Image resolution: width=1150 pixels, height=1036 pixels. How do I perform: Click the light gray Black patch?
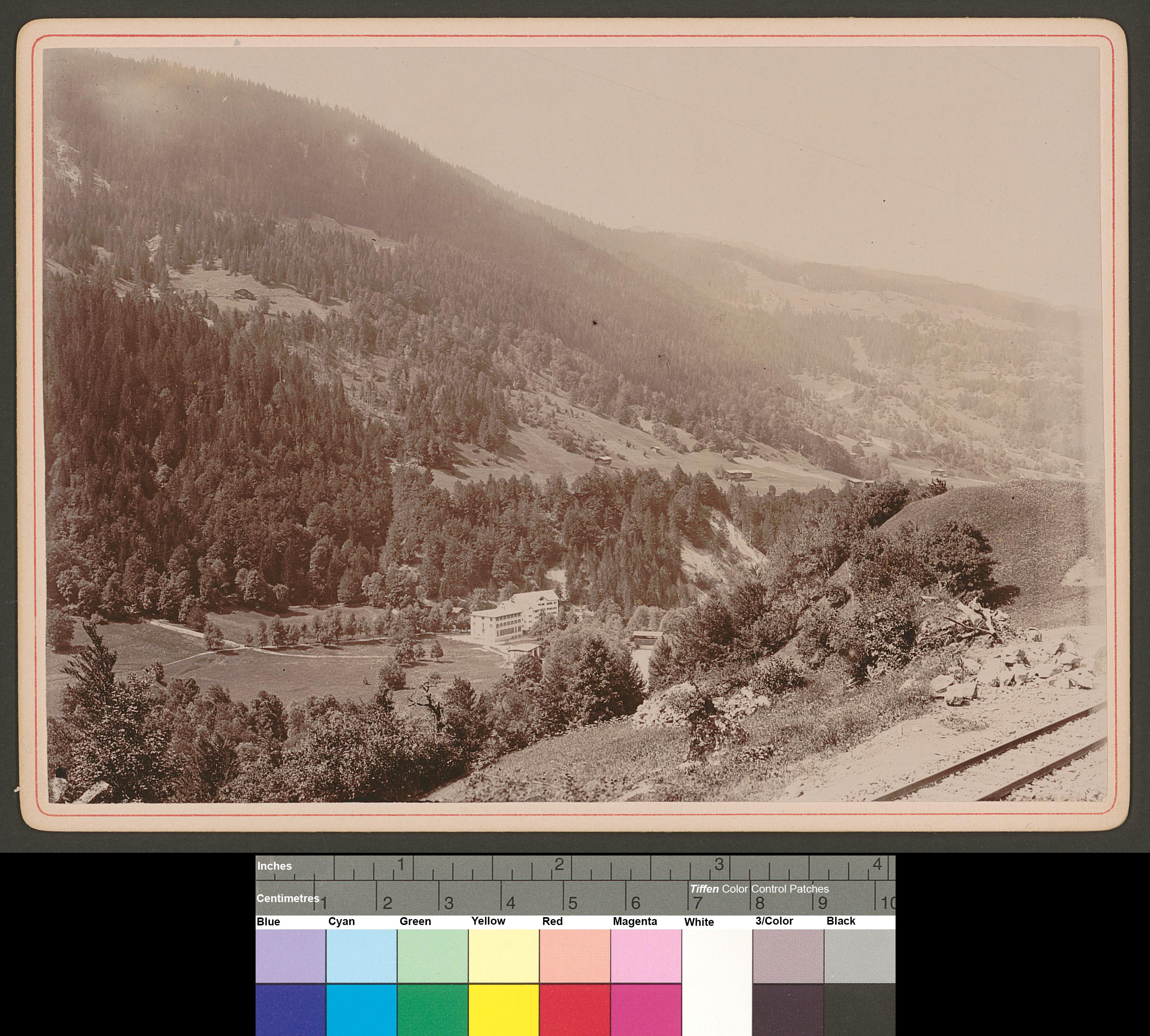pos(860,956)
